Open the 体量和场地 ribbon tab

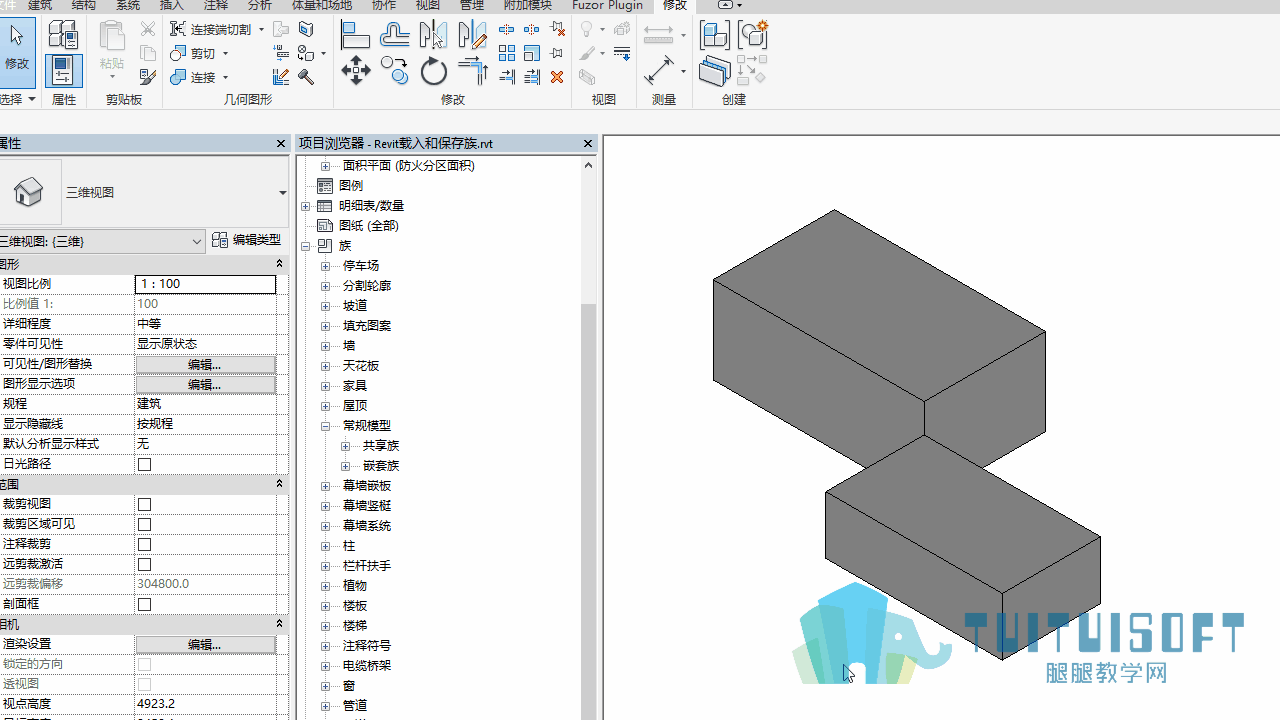(x=321, y=5)
